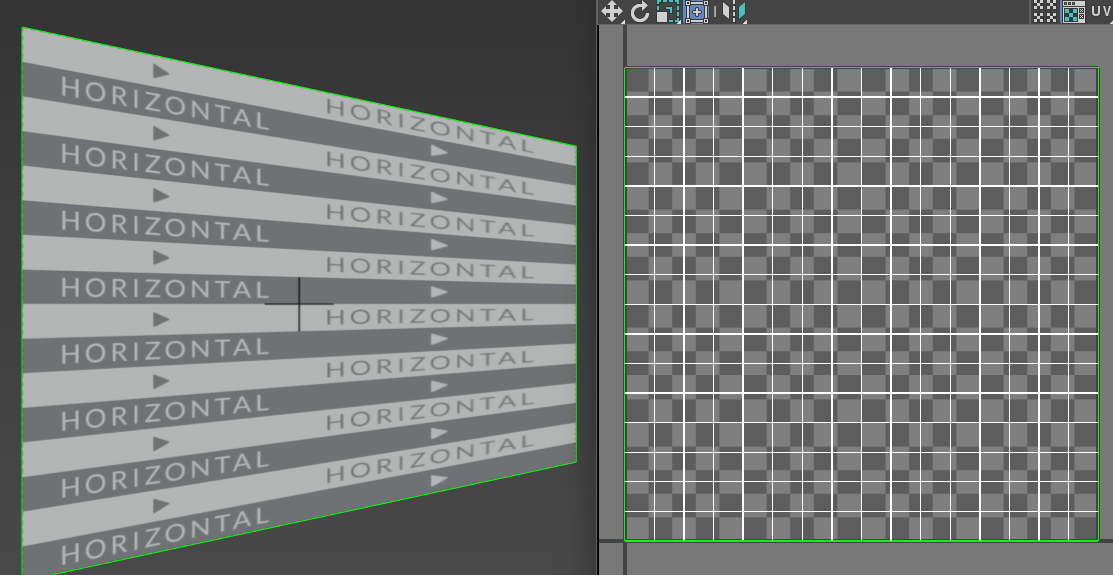
Task: Activate the Rotate UV tool icon
Action: (x=640, y=11)
